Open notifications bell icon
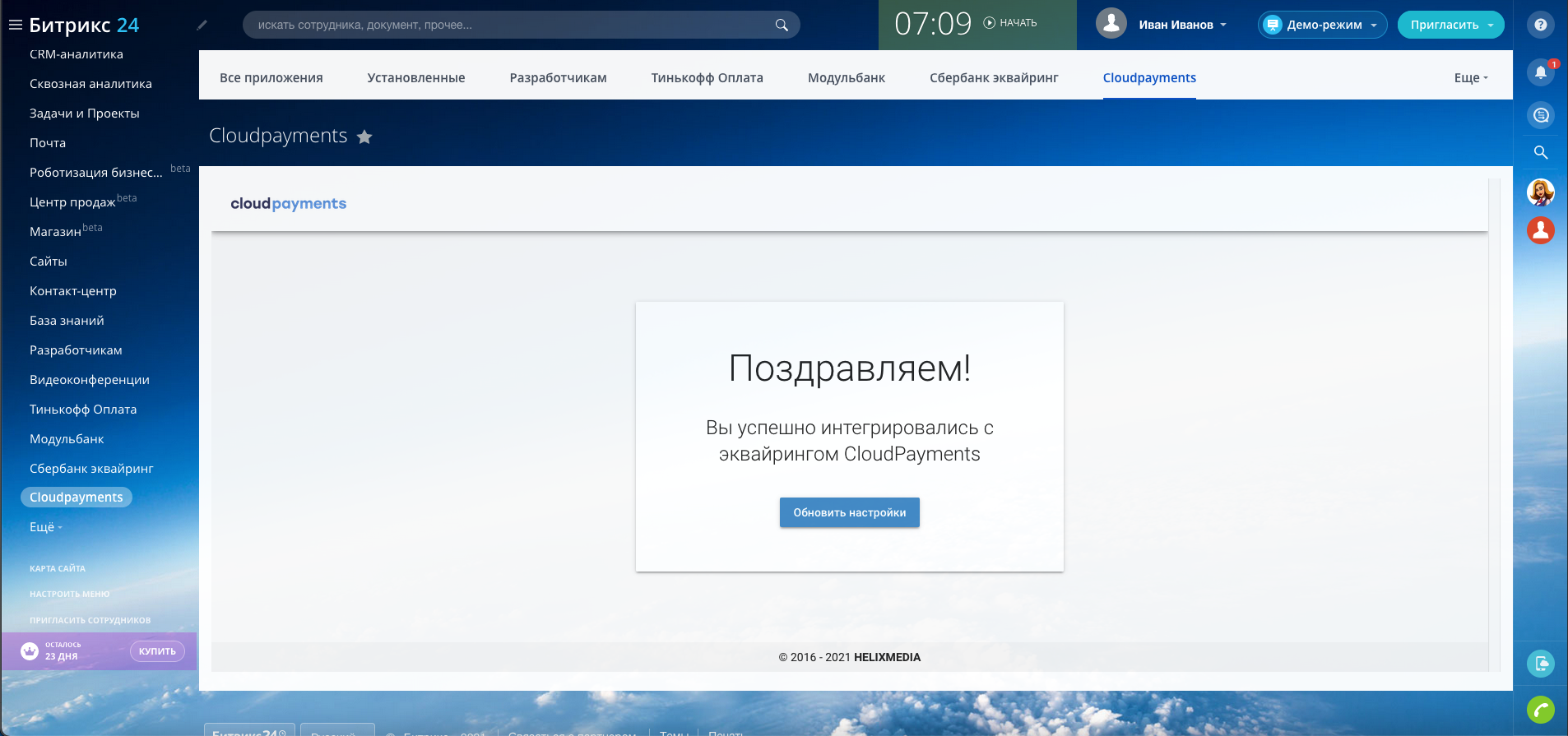This screenshot has width=1568, height=736. [1541, 72]
